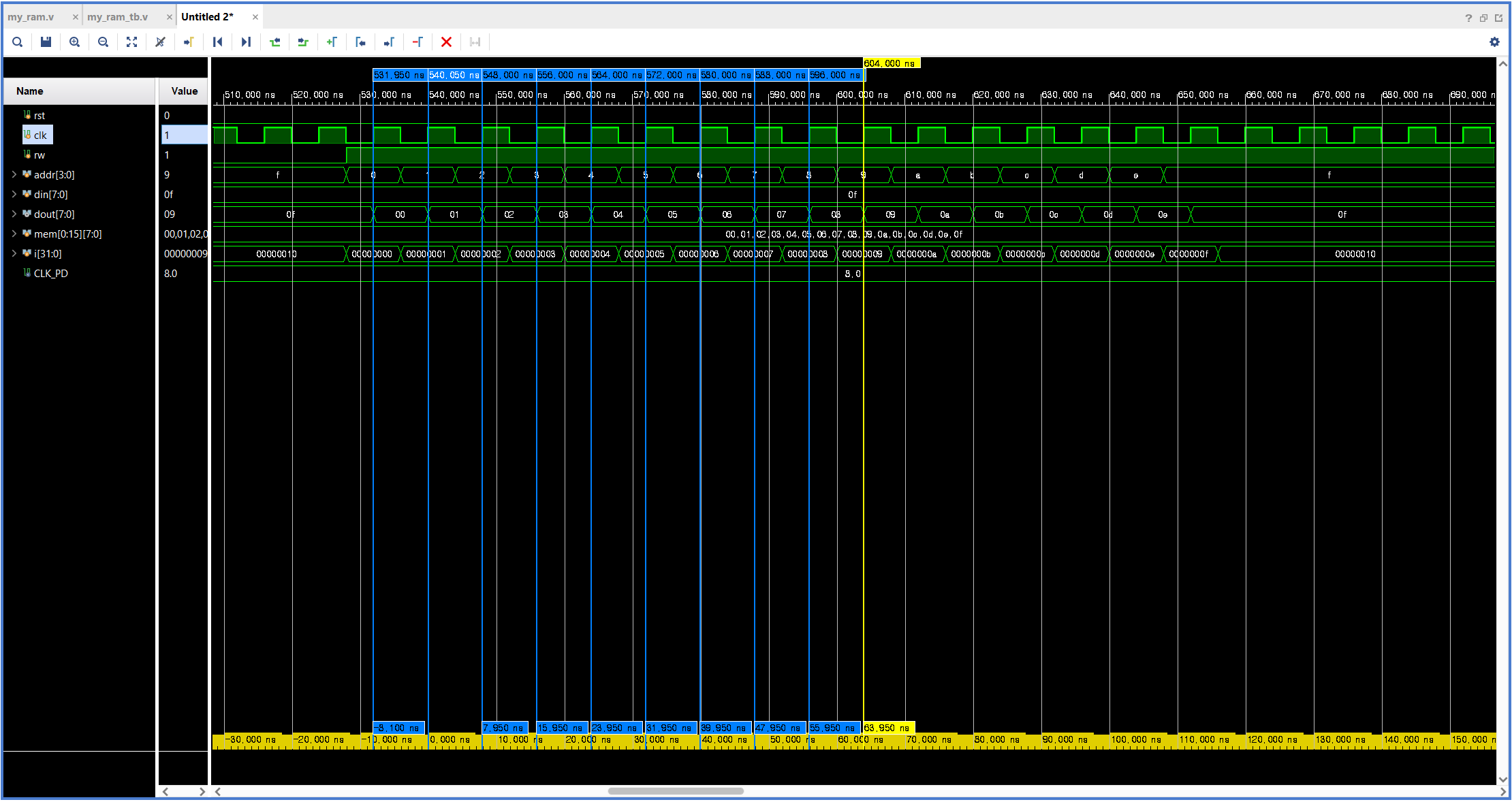Go to time zero icon
1512x802 pixels.
click(x=217, y=42)
